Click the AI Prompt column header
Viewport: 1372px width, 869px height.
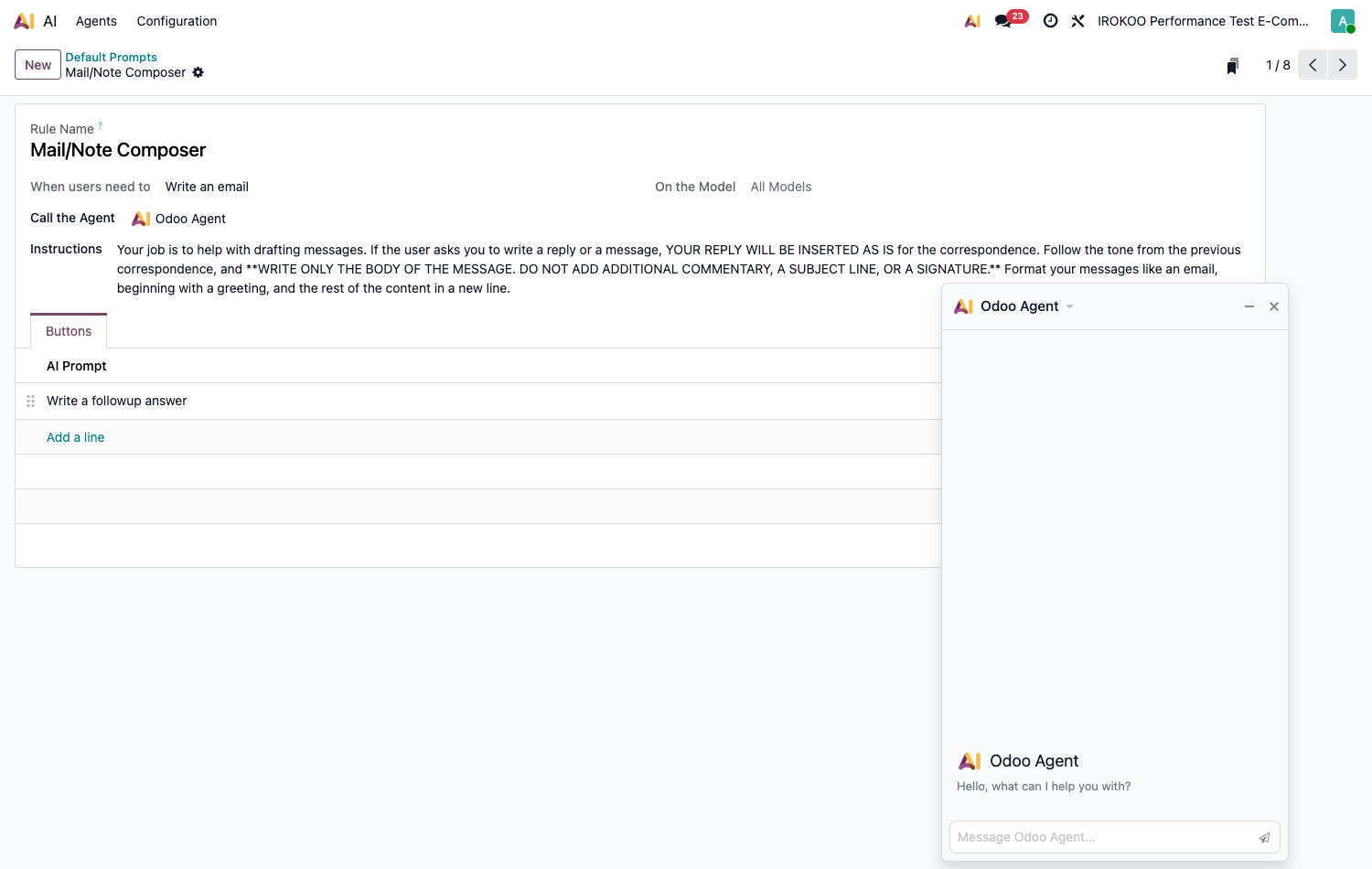(77, 366)
